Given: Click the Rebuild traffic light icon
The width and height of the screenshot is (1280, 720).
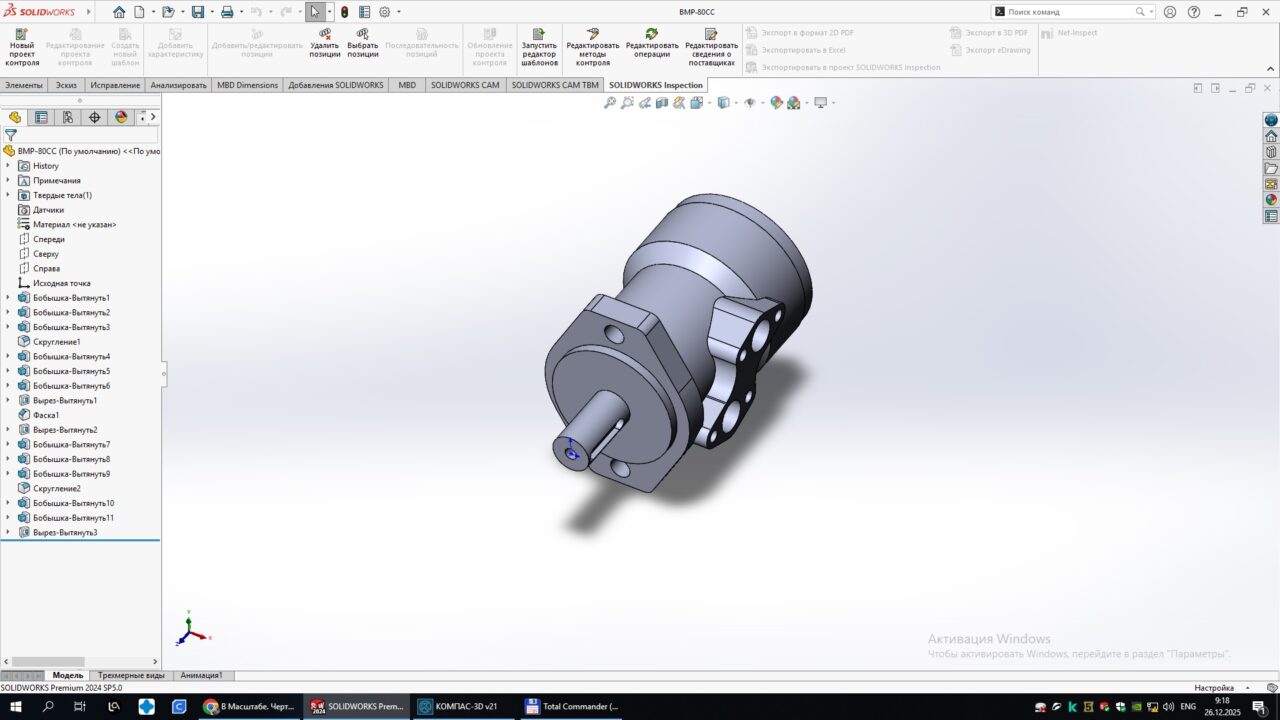Looking at the screenshot, I should click(345, 12).
